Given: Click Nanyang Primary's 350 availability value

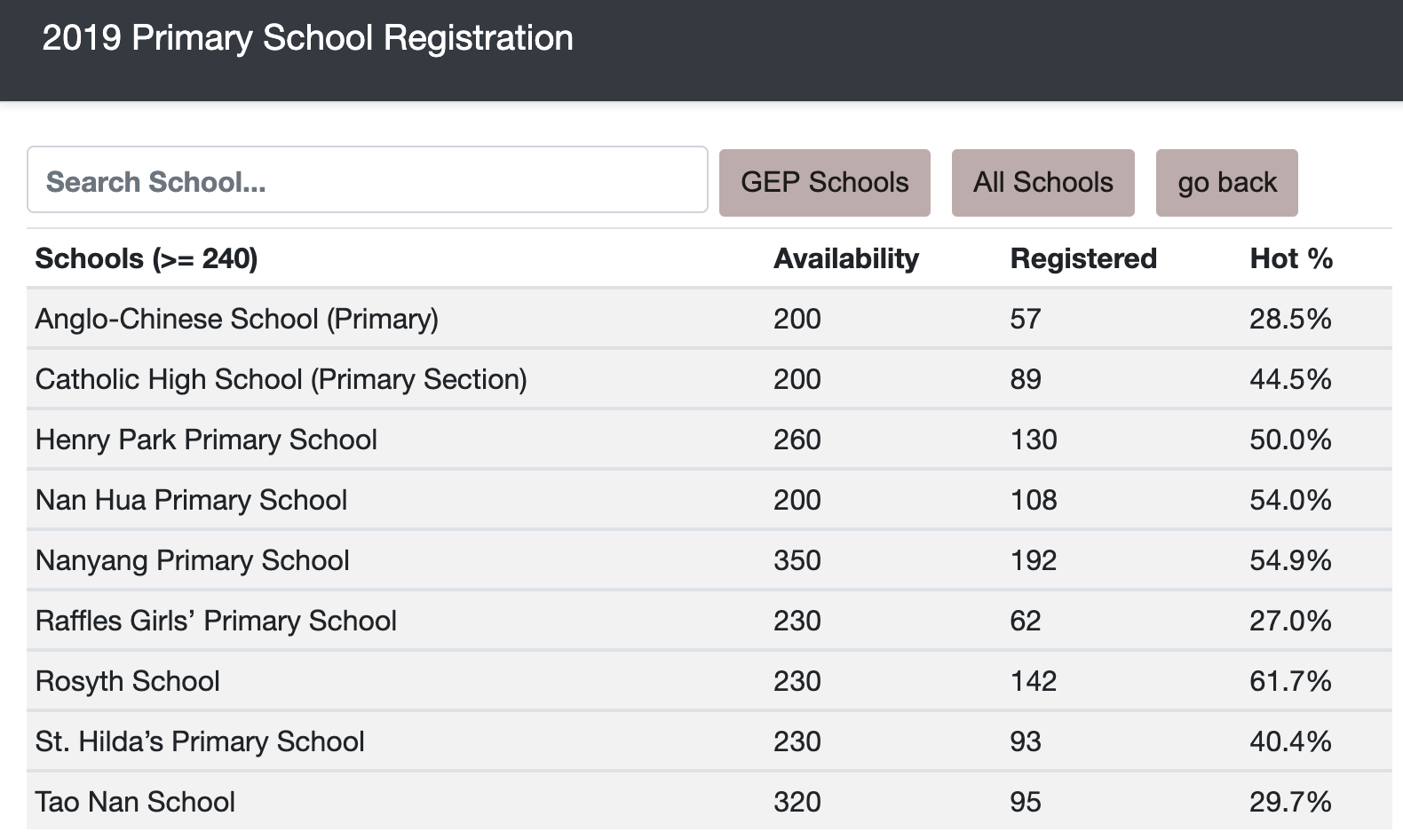Looking at the screenshot, I should (797, 560).
